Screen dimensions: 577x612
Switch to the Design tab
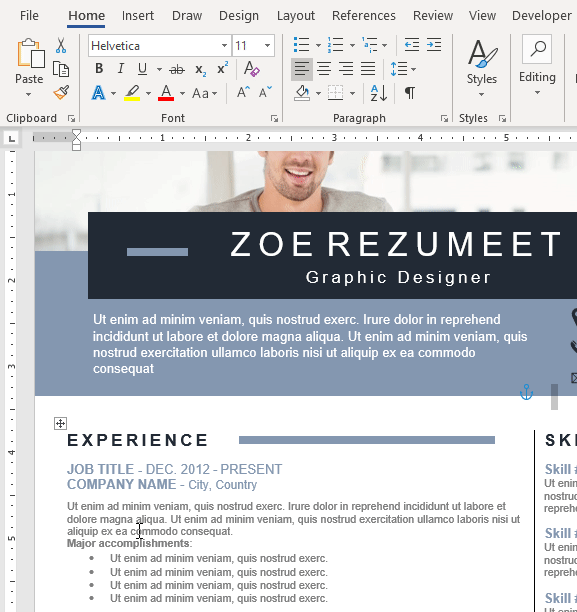point(239,16)
